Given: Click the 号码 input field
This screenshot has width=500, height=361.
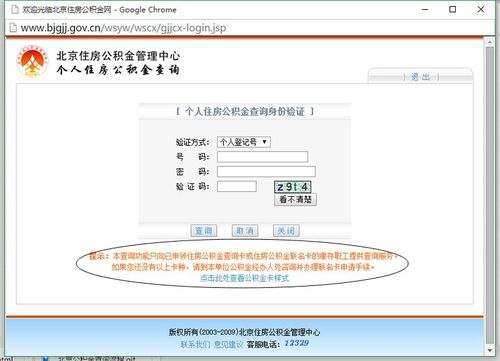Looking at the screenshot, I should click(262, 157).
